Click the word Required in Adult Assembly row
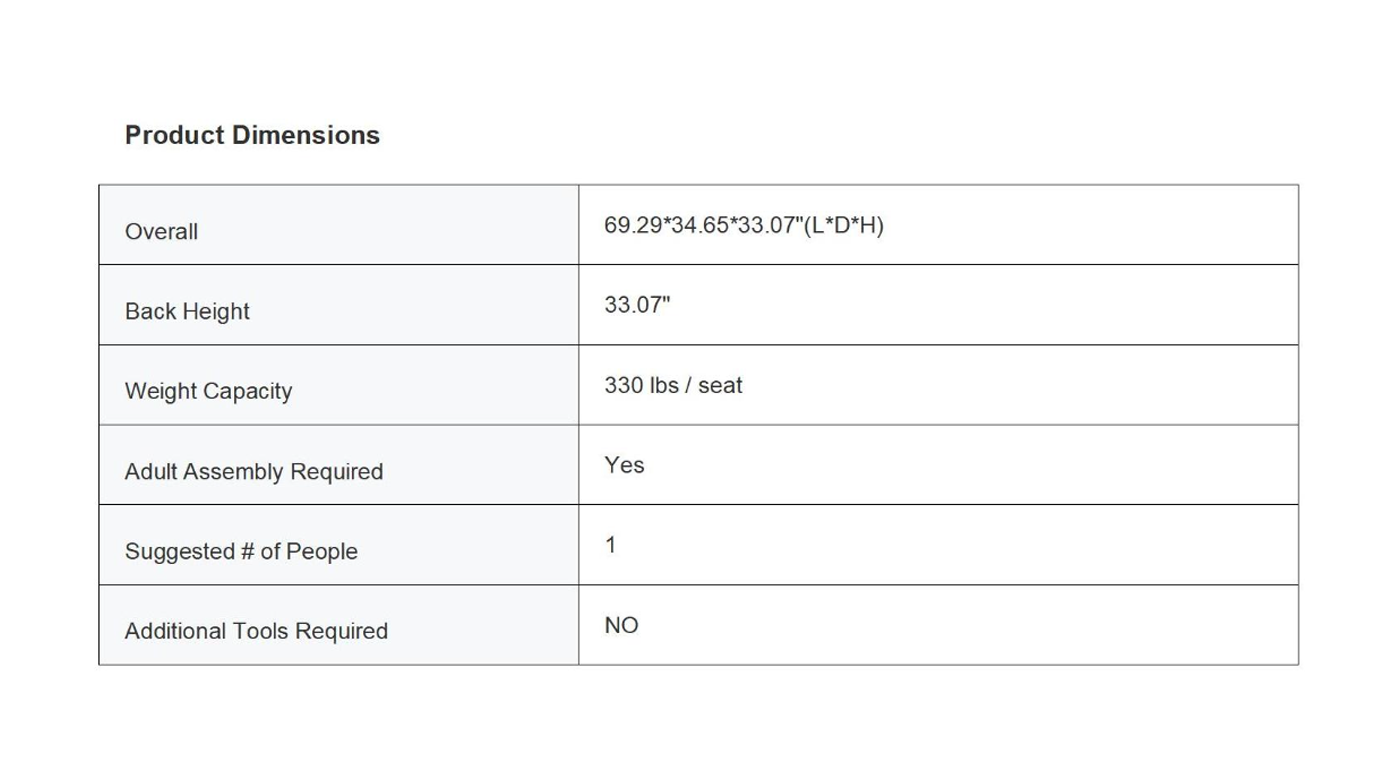 (x=339, y=471)
